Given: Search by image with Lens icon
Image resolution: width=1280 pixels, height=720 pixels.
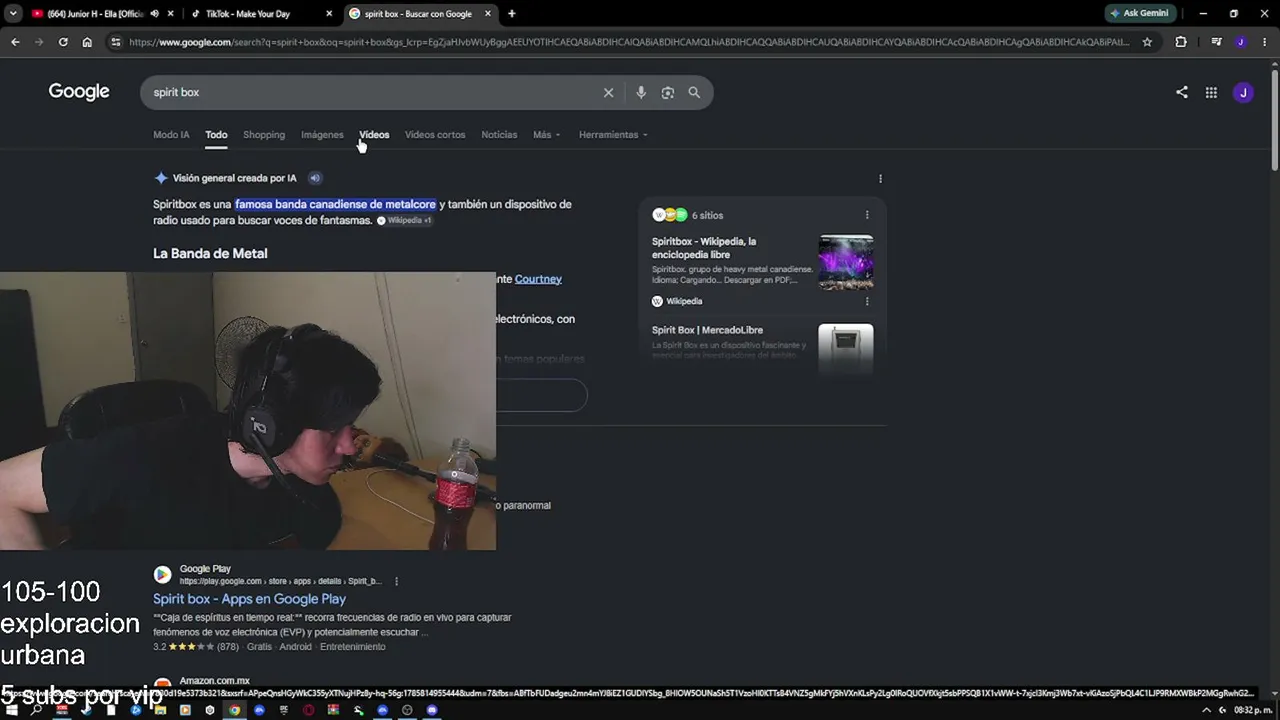Looking at the screenshot, I should click(x=668, y=92).
